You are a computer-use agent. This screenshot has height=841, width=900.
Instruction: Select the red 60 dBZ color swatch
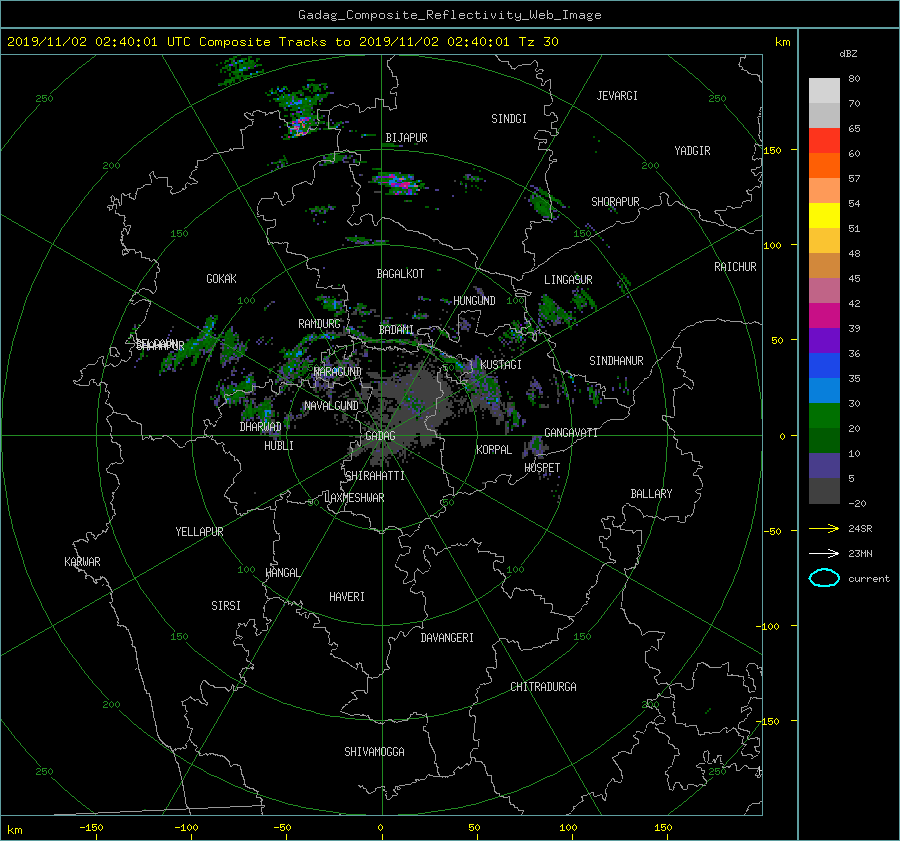[824, 140]
